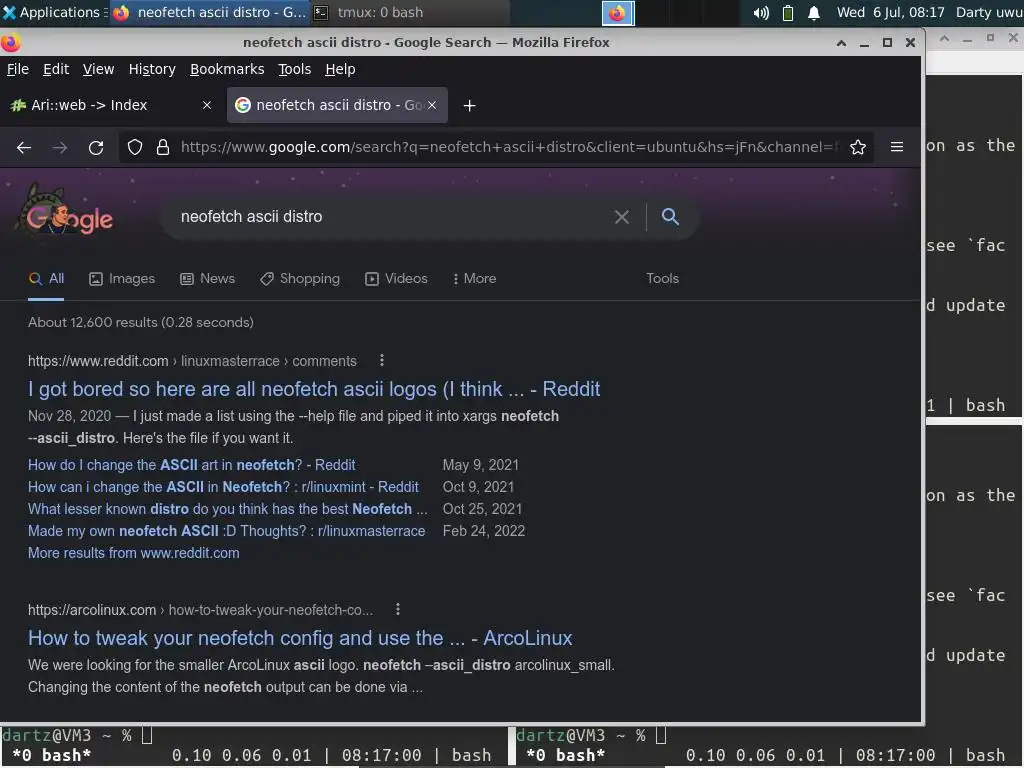Open the Reddit result's three-dot options
Screen dimensions: 1024x768
click(382, 360)
